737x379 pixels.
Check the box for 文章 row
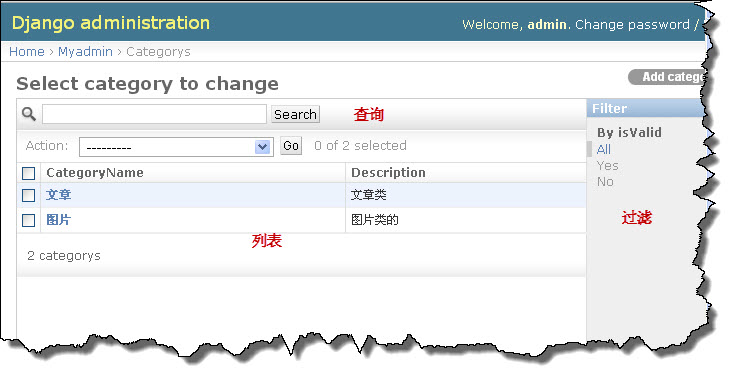29,195
